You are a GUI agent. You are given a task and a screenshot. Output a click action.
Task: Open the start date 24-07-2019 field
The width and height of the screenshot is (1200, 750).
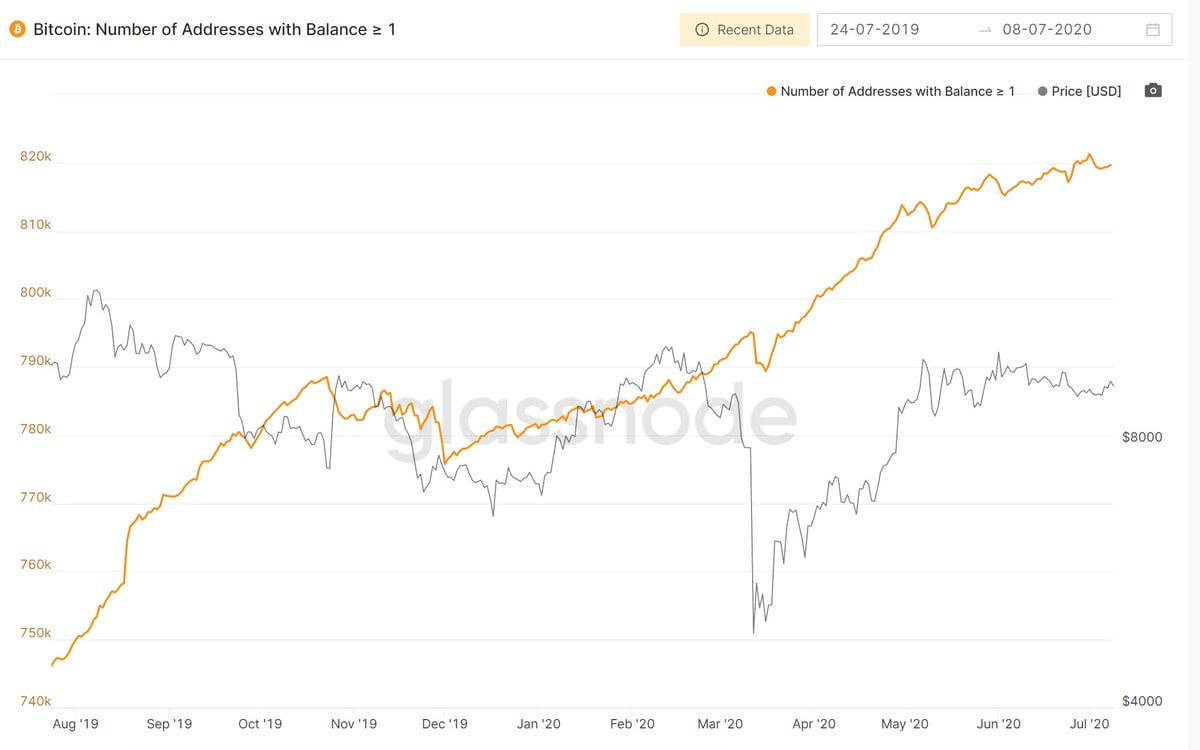click(x=875, y=29)
